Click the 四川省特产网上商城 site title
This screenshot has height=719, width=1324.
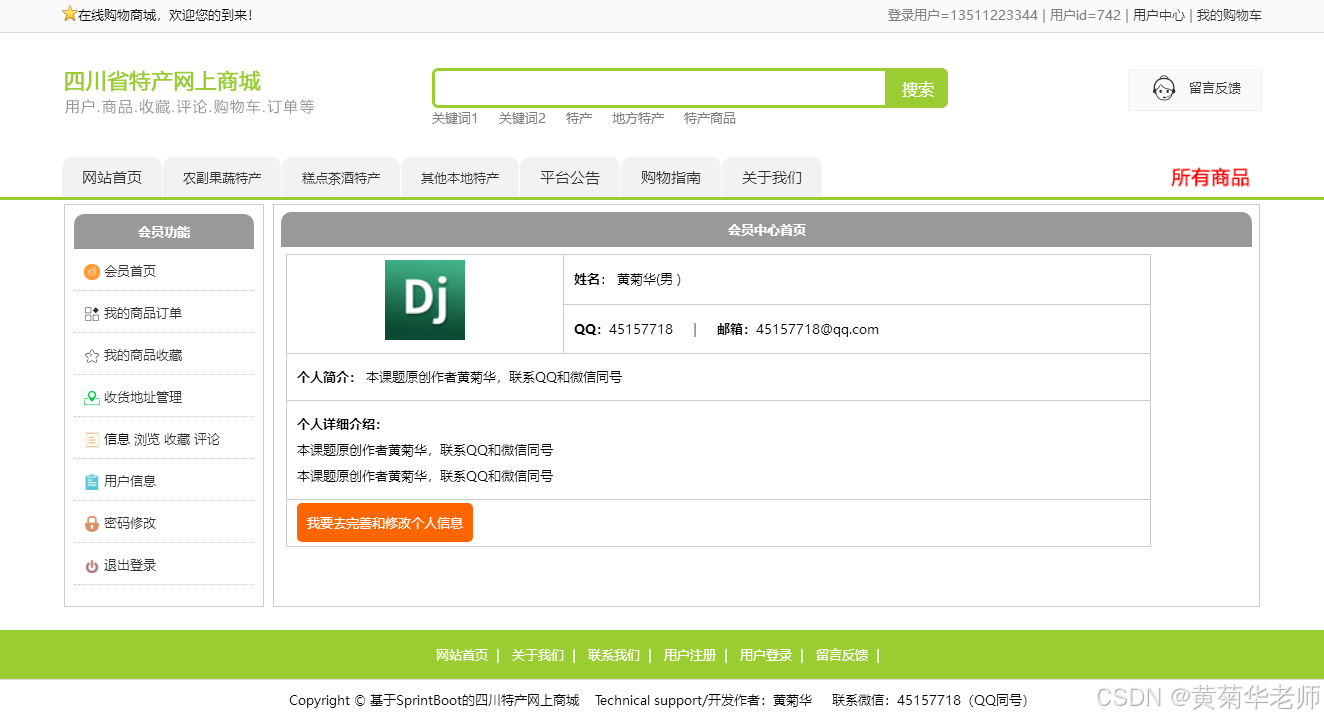[162, 81]
